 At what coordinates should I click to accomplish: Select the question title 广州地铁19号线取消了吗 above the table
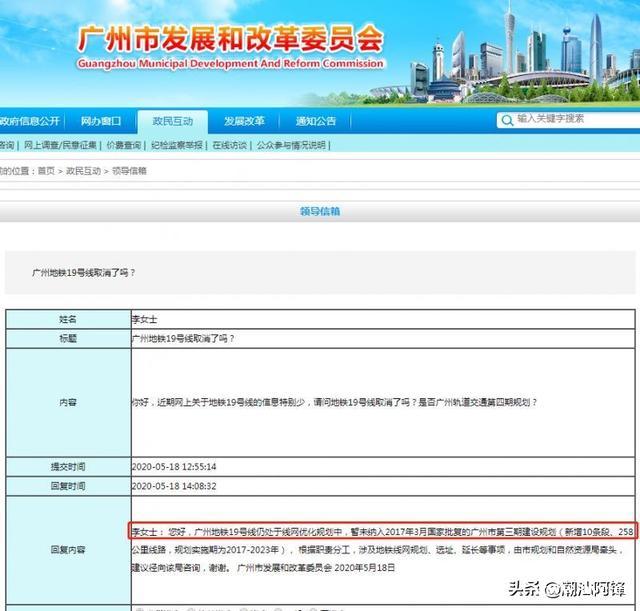pos(84,273)
